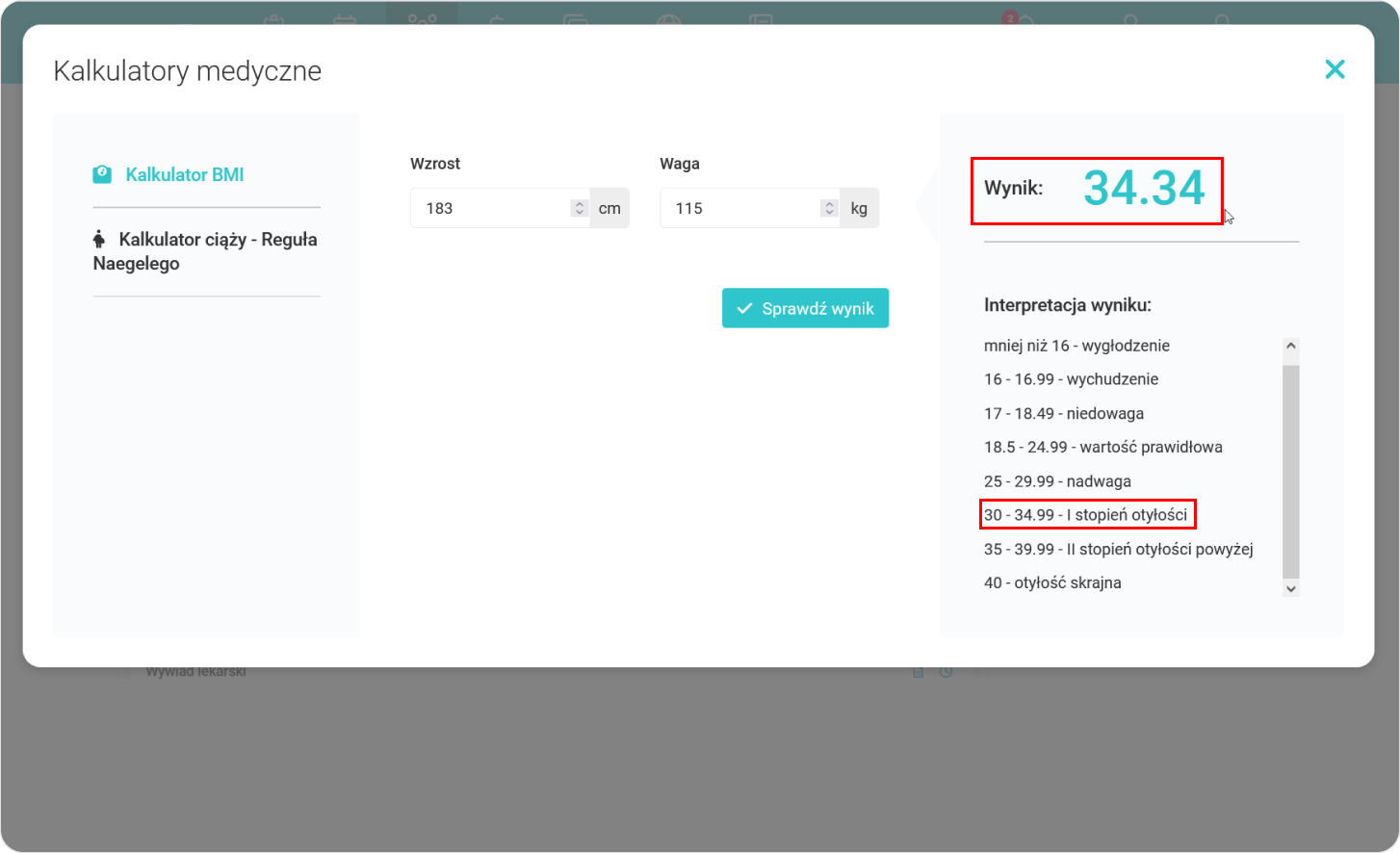Screen dimensions: 1400x853
Task: Click the scroll up arrow in interpretation list
Action: (1291, 346)
